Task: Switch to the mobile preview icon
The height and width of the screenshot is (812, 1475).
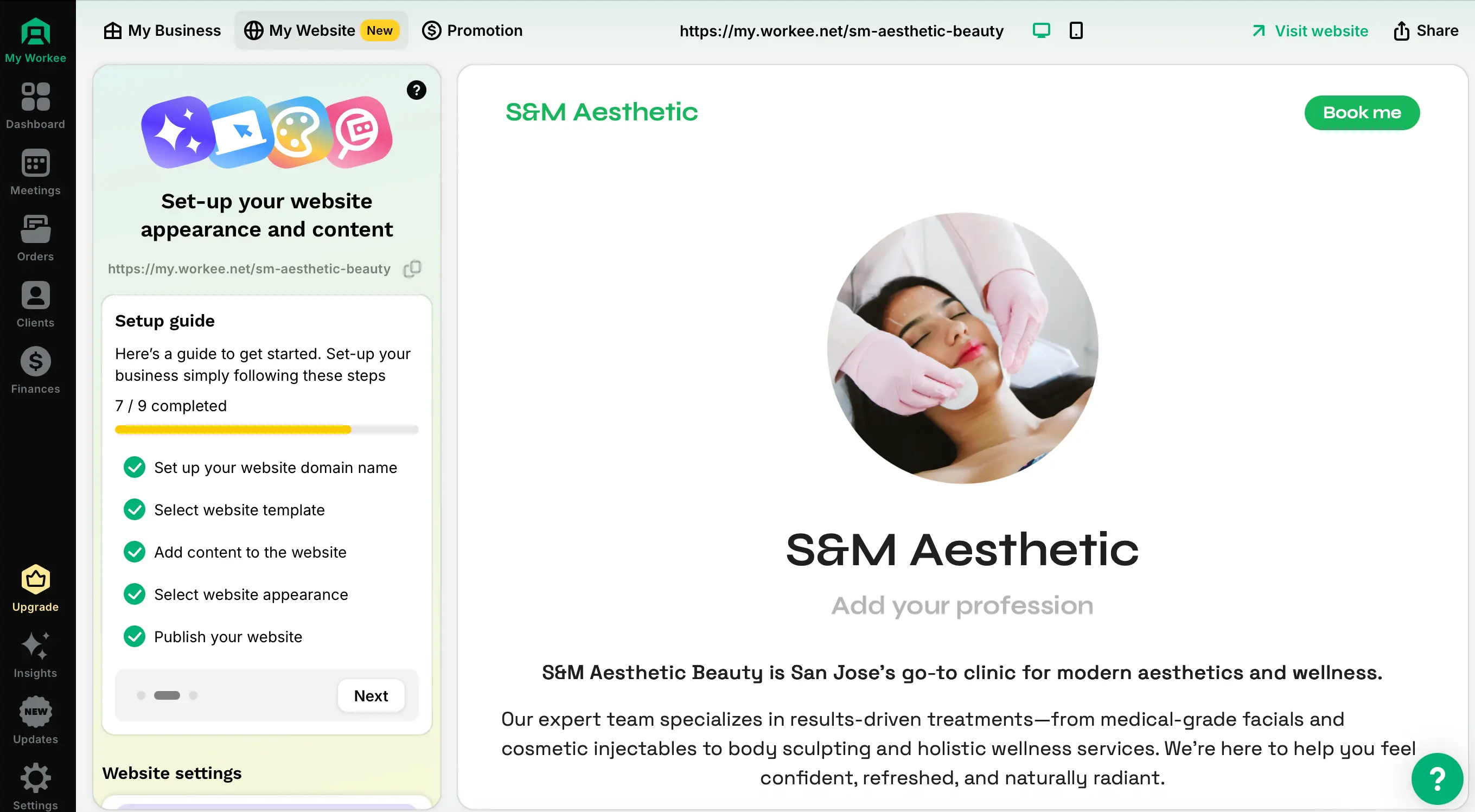Action: coord(1076,30)
